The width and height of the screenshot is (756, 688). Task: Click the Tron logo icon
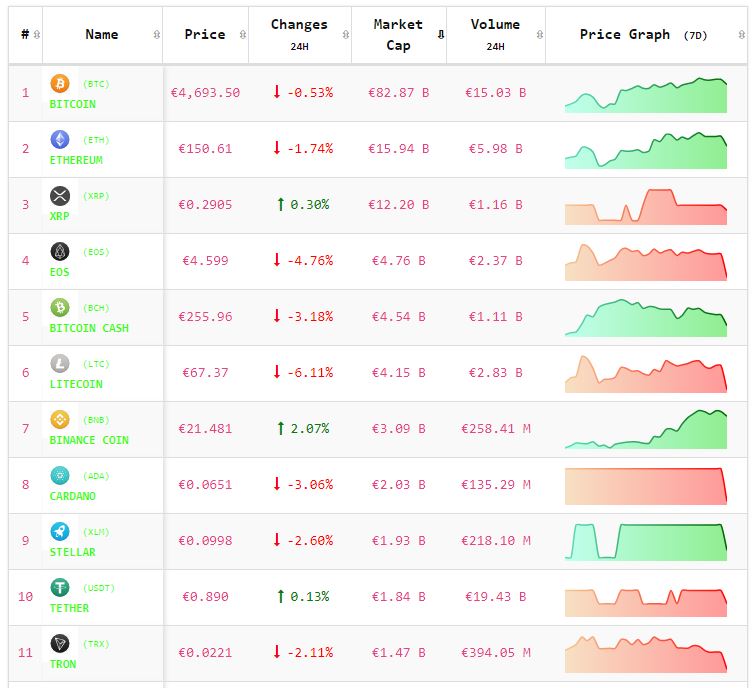(x=60, y=644)
